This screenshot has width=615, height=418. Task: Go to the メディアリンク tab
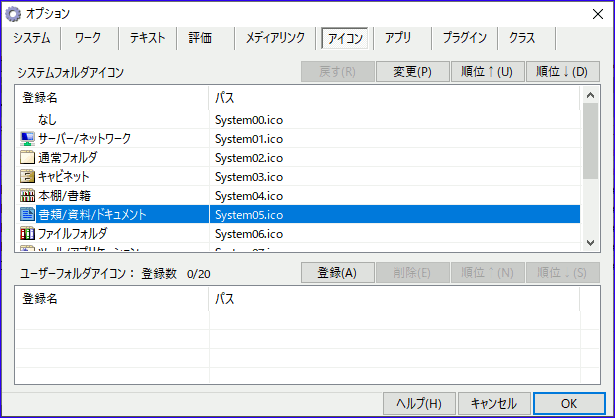click(275, 38)
